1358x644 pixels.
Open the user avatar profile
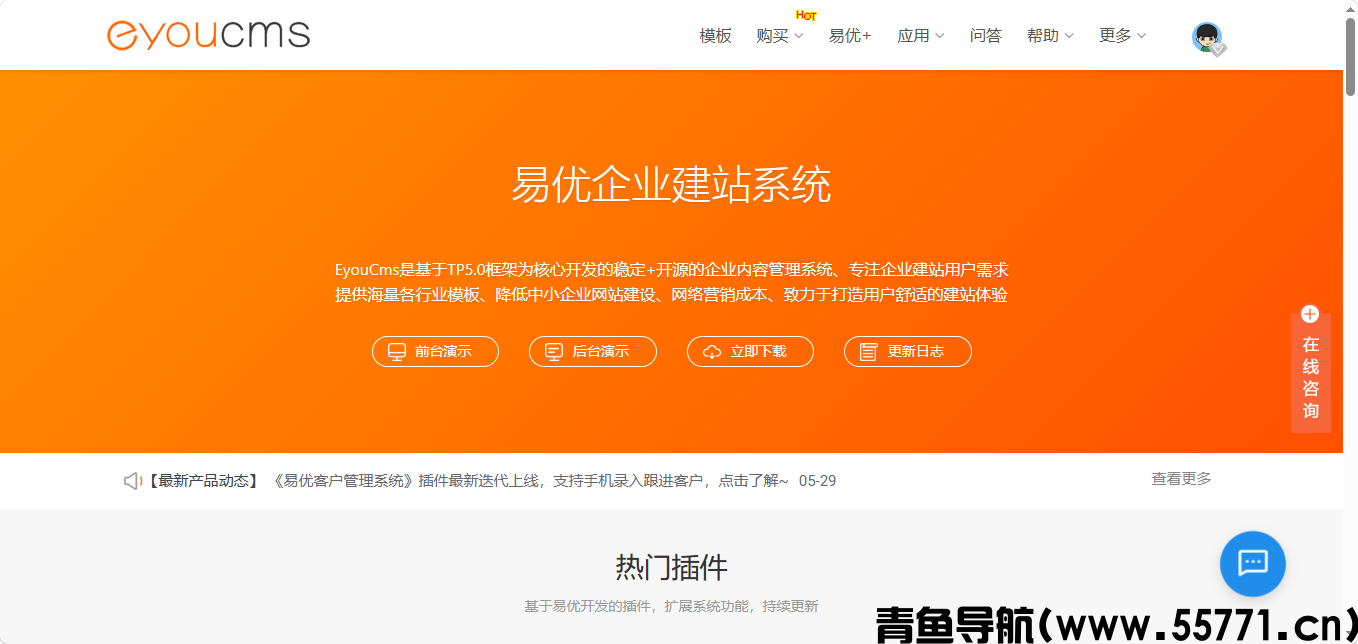click(1207, 37)
